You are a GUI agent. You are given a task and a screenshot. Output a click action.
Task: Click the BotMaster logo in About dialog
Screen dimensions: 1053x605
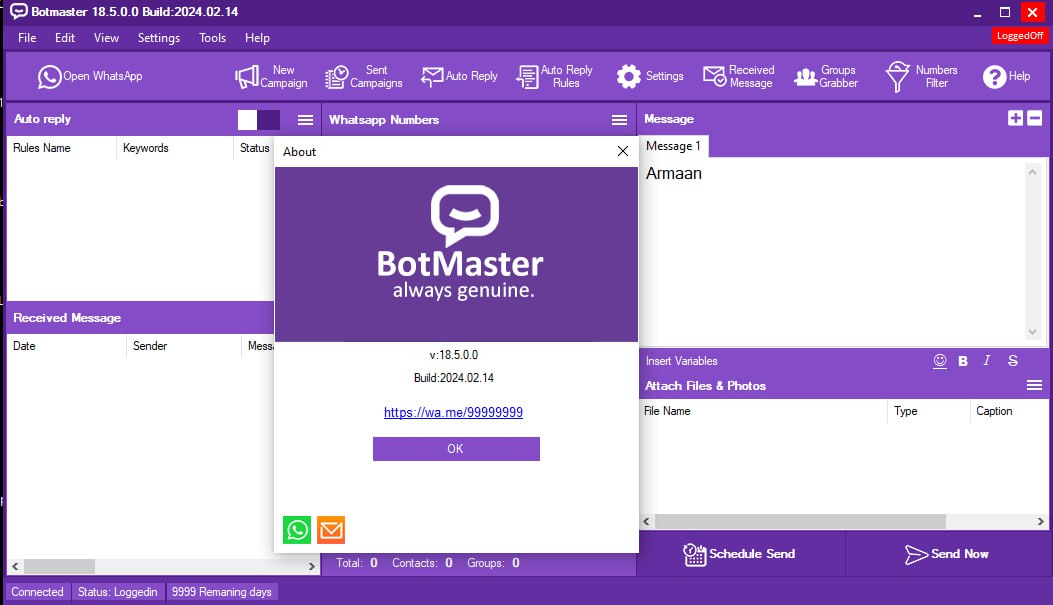click(461, 242)
